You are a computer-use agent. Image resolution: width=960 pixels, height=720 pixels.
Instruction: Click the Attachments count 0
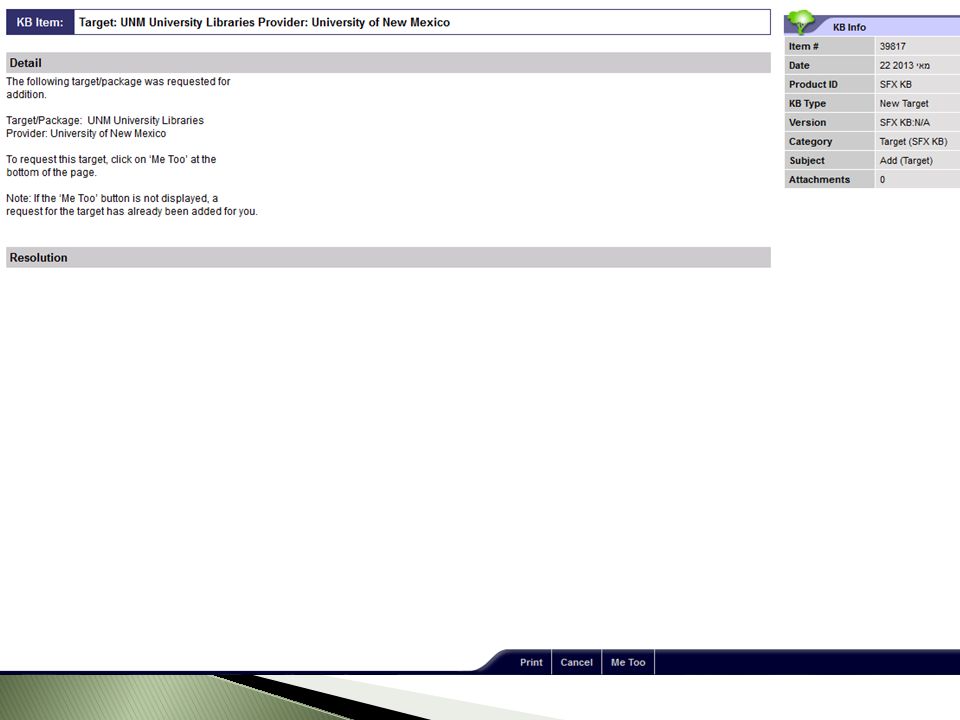pos(882,179)
